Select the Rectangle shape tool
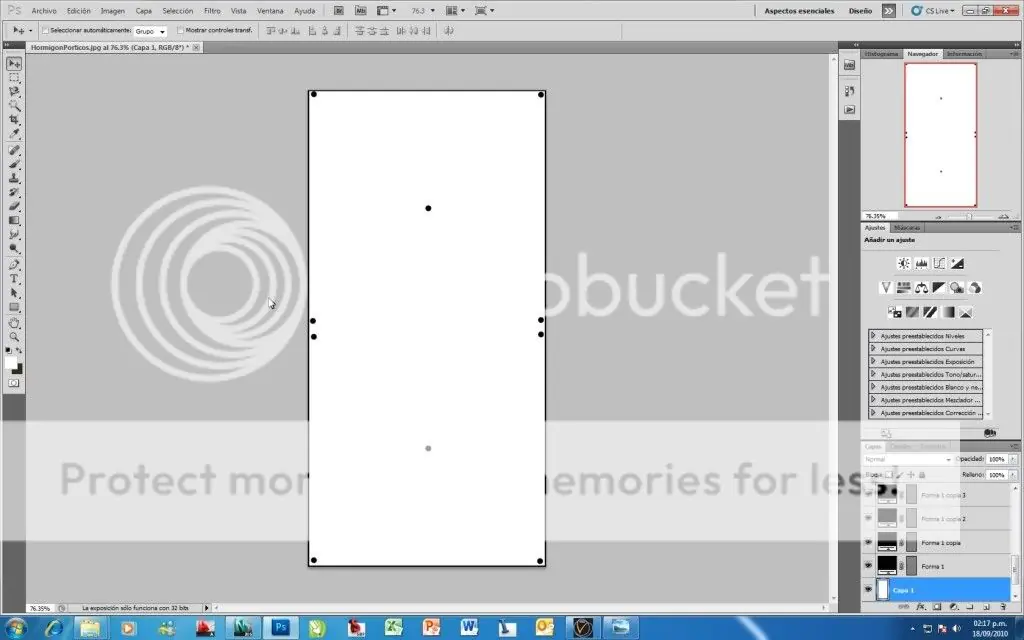The height and width of the screenshot is (640, 1024). tap(14, 307)
